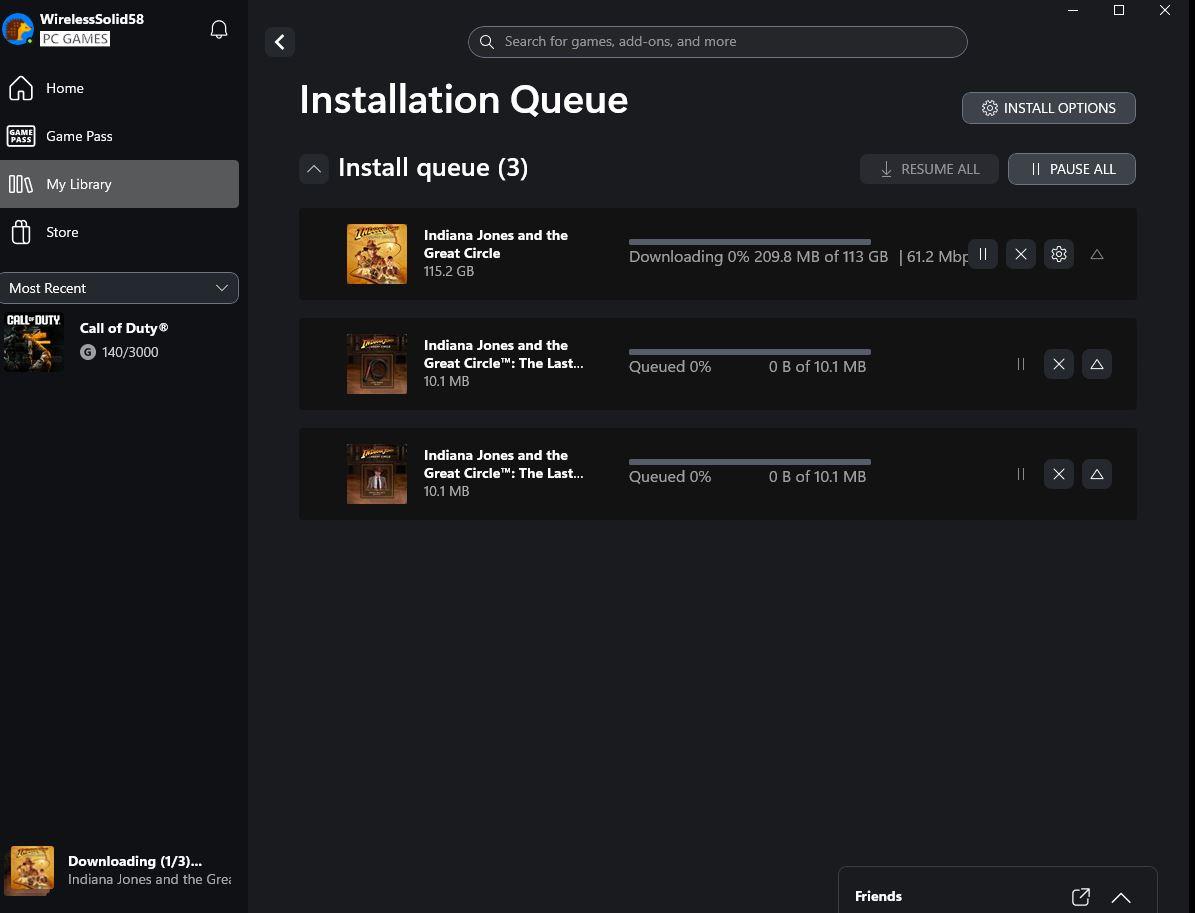This screenshot has height=913, width=1195.
Task: Click the back arrow button
Action: pyautogui.click(x=280, y=42)
